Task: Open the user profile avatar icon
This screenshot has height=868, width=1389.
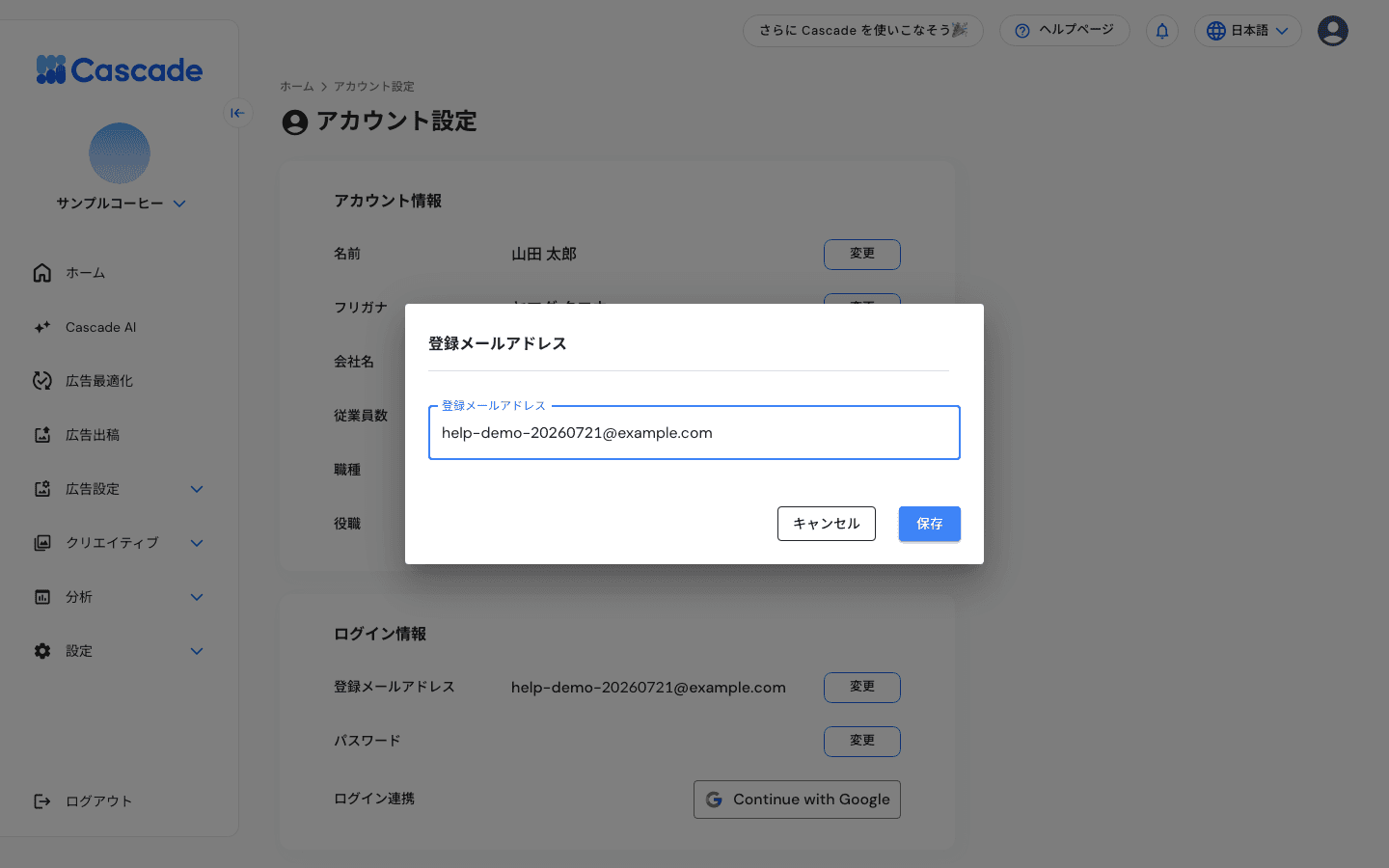Action: tap(1333, 31)
